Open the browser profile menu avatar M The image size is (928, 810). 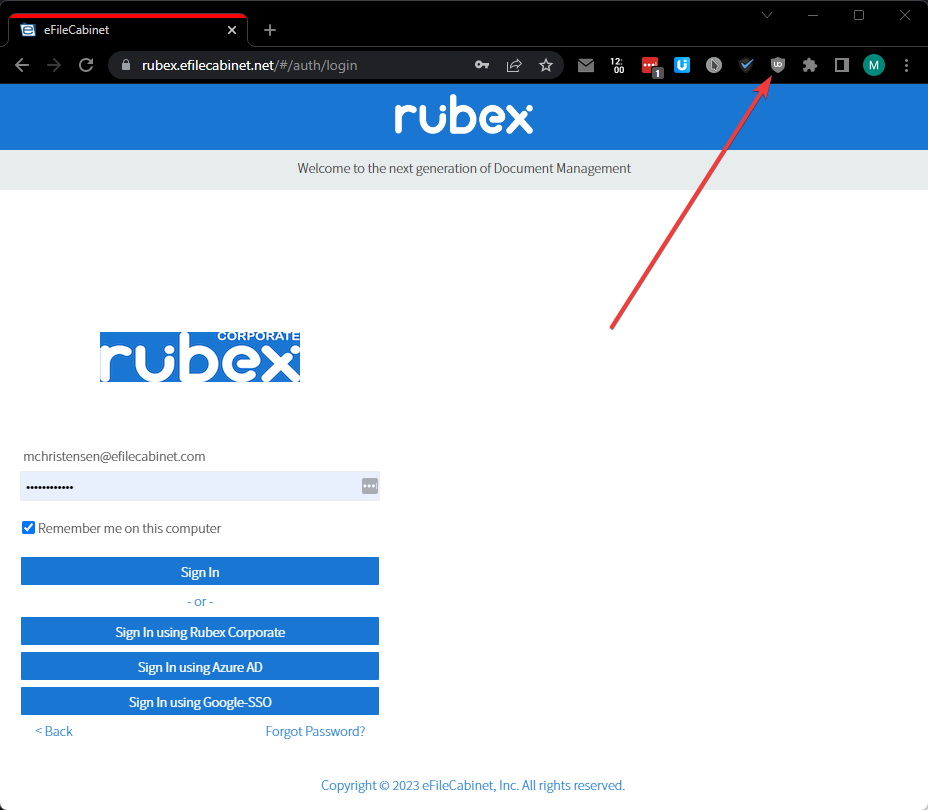tap(873, 65)
